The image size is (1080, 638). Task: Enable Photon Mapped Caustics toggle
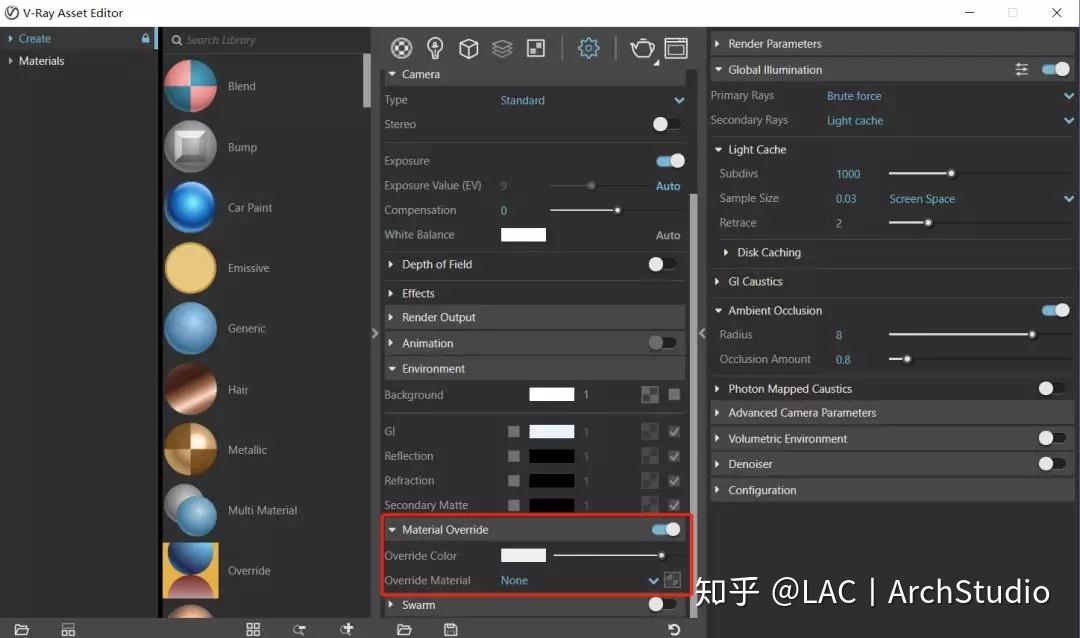(1052, 389)
